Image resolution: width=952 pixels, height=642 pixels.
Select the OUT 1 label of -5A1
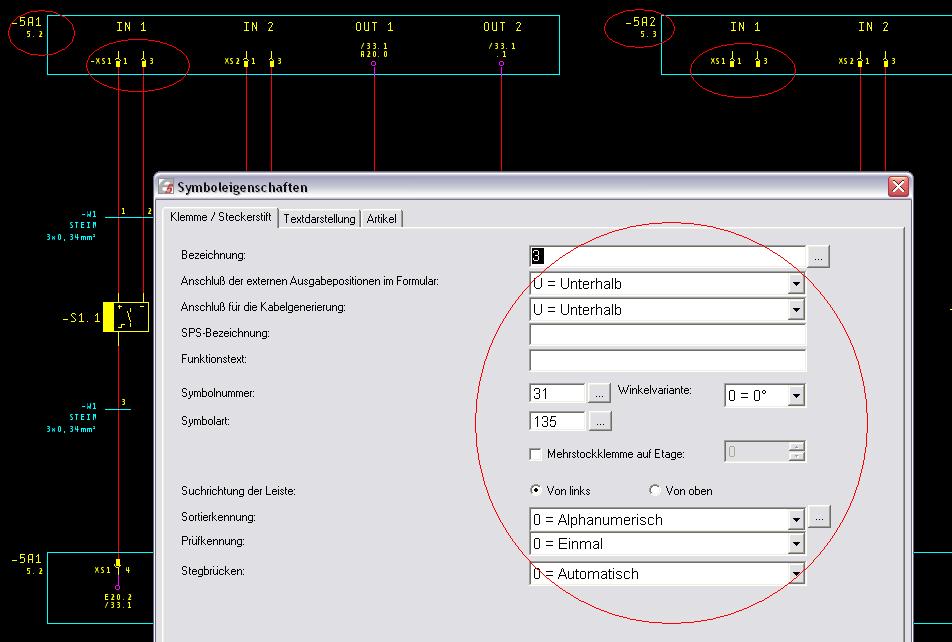[x=374, y=27]
